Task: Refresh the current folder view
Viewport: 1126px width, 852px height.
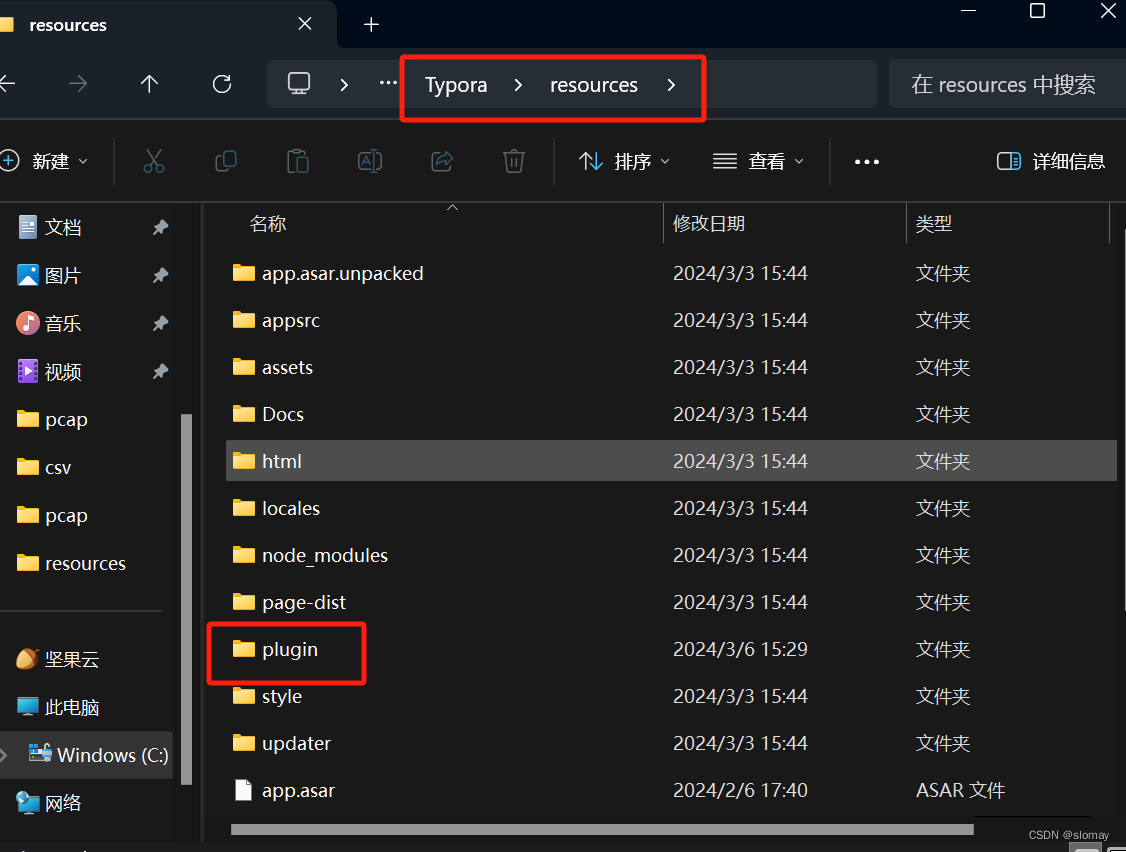Action: tap(221, 84)
